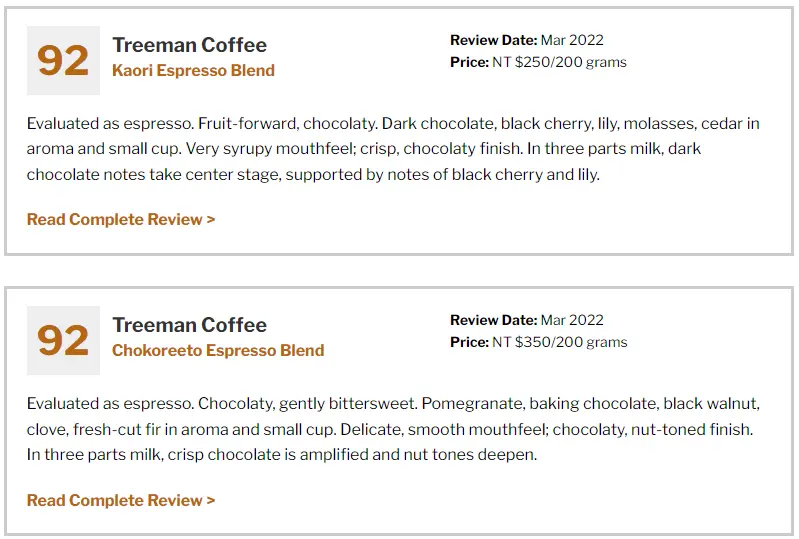
Task: Click "Review Date:" label in the Kaori card
Action: click(493, 41)
